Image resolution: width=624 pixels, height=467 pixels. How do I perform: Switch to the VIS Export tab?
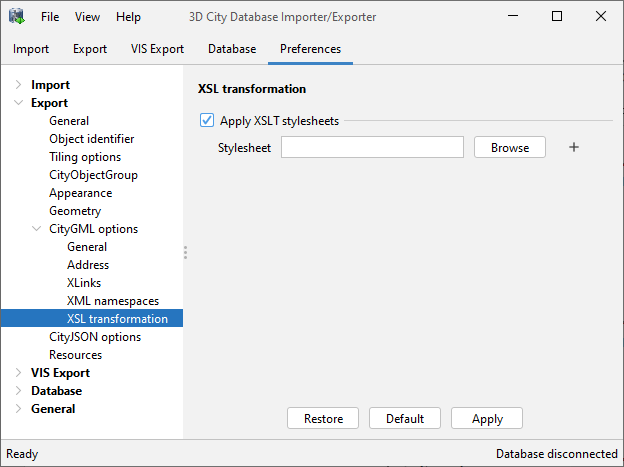(x=157, y=49)
